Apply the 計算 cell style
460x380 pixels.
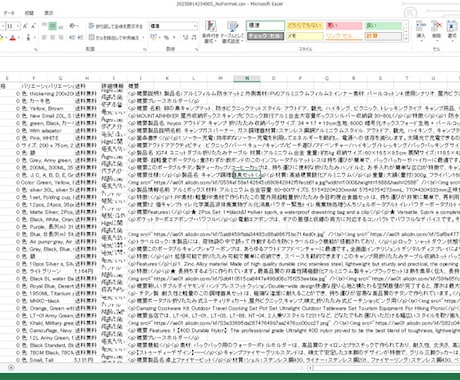tap(383, 36)
